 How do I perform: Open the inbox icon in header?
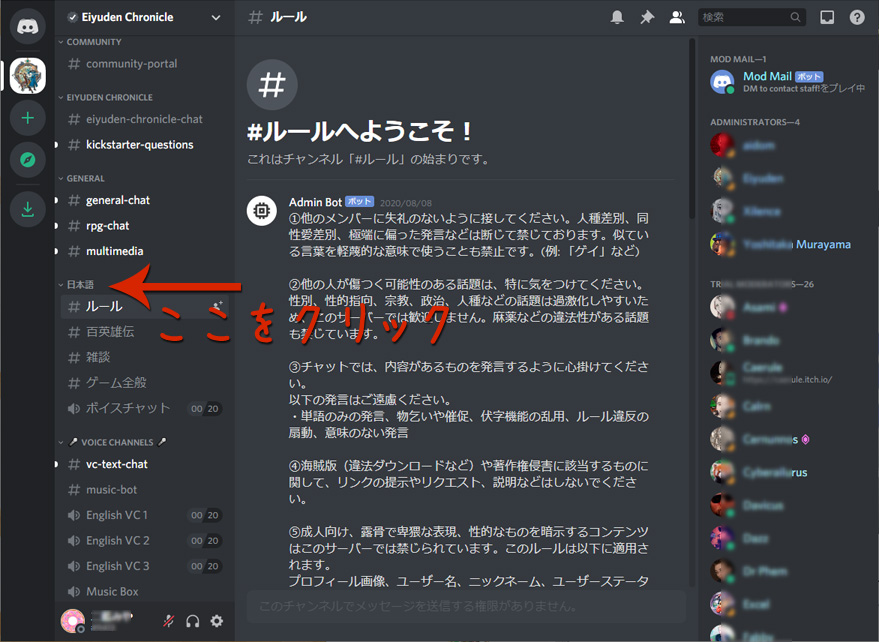click(x=827, y=17)
